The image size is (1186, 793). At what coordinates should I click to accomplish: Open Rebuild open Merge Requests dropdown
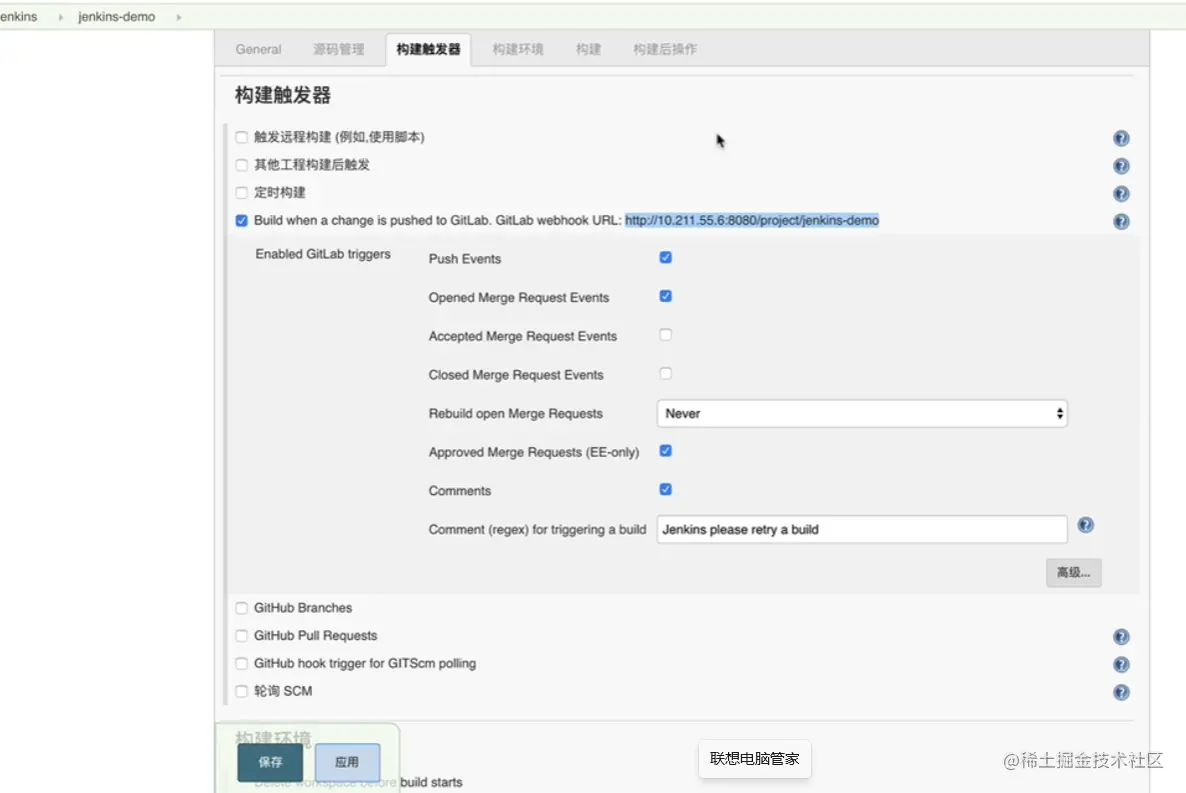862,413
